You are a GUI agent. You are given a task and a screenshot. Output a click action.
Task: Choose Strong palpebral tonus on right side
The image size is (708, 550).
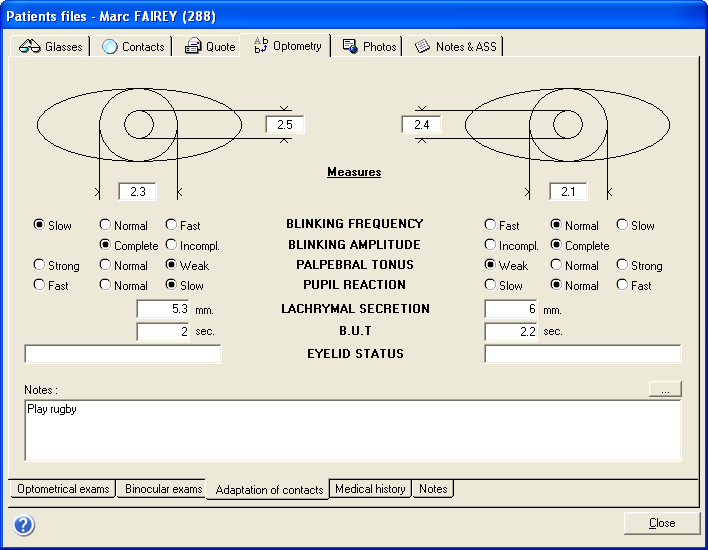tap(622, 266)
